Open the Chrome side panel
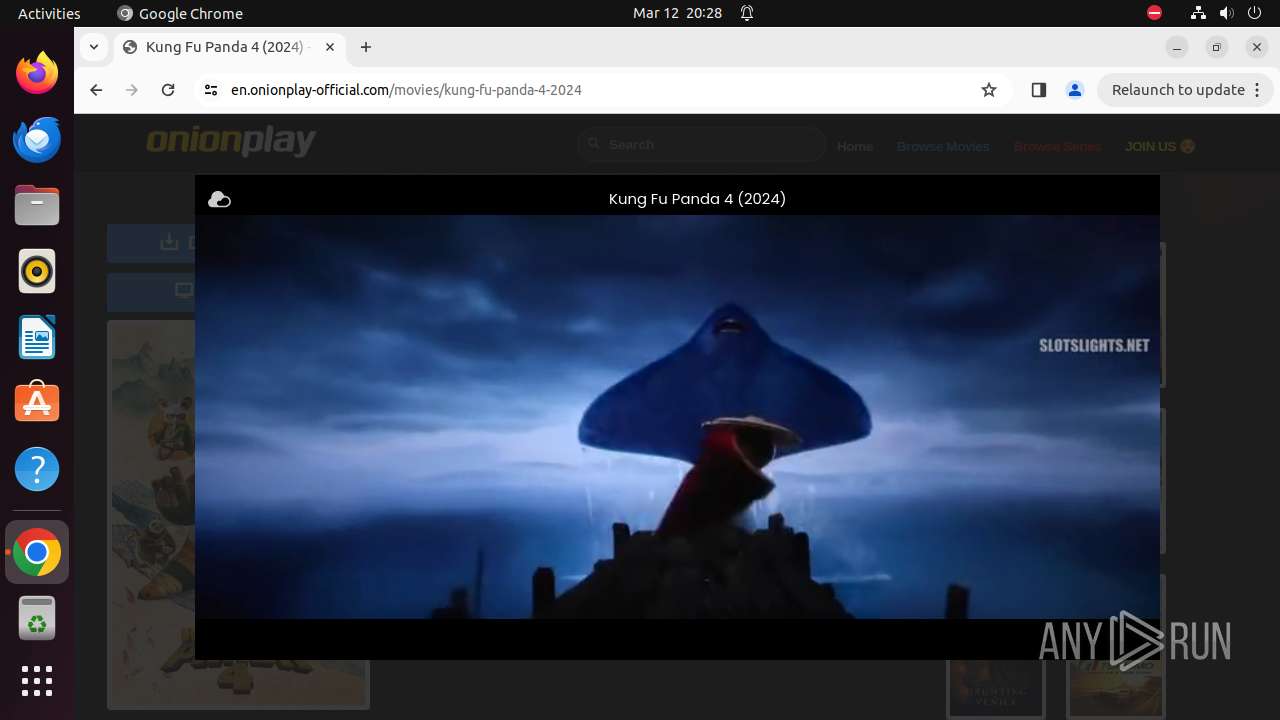This screenshot has width=1280, height=720. click(1038, 90)
